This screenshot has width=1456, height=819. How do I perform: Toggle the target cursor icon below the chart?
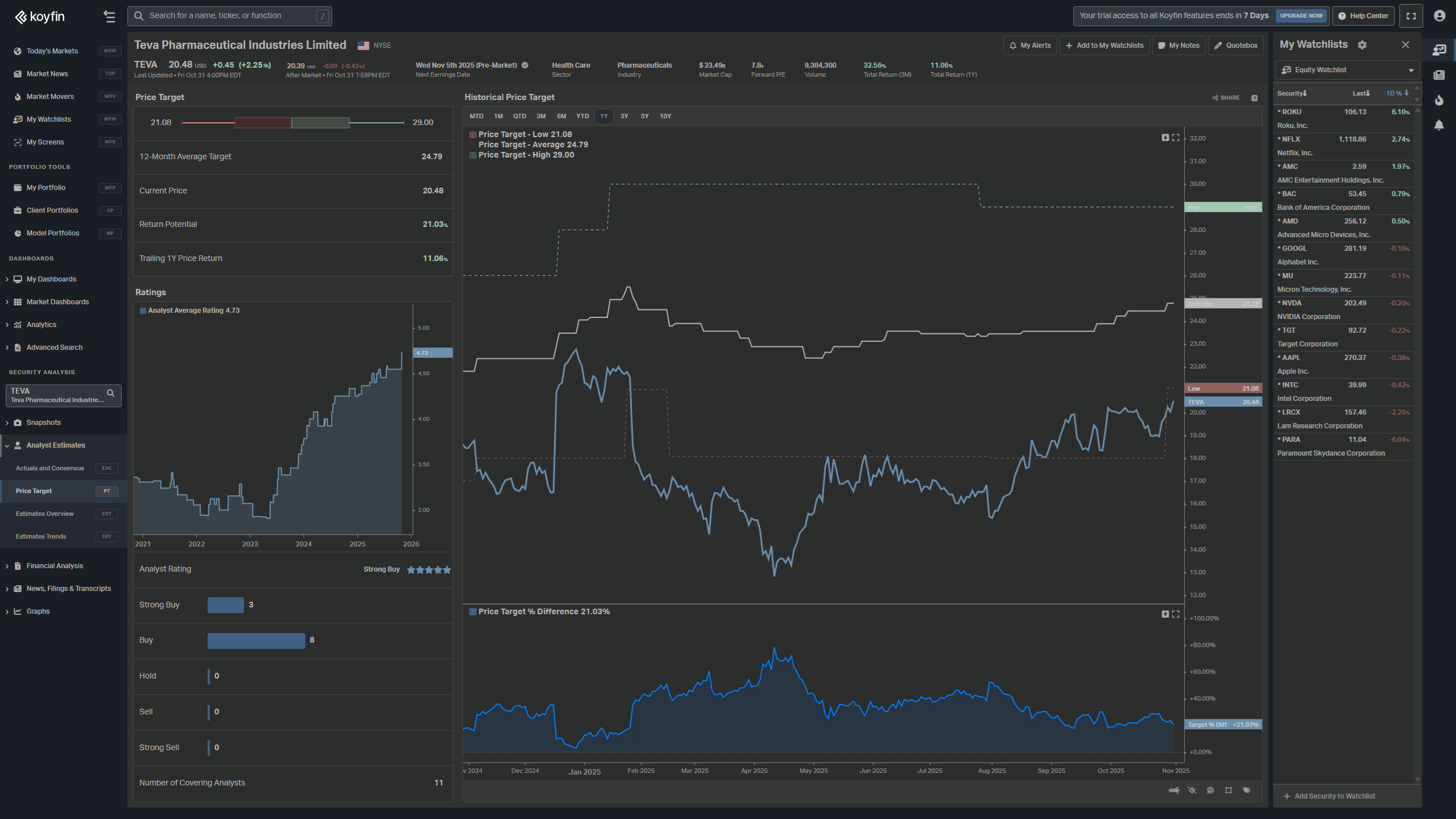1210,790
